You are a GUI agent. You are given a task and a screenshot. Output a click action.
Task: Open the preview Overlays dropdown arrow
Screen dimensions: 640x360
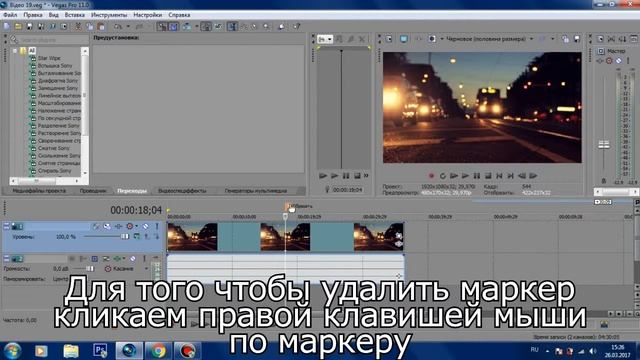553,39
